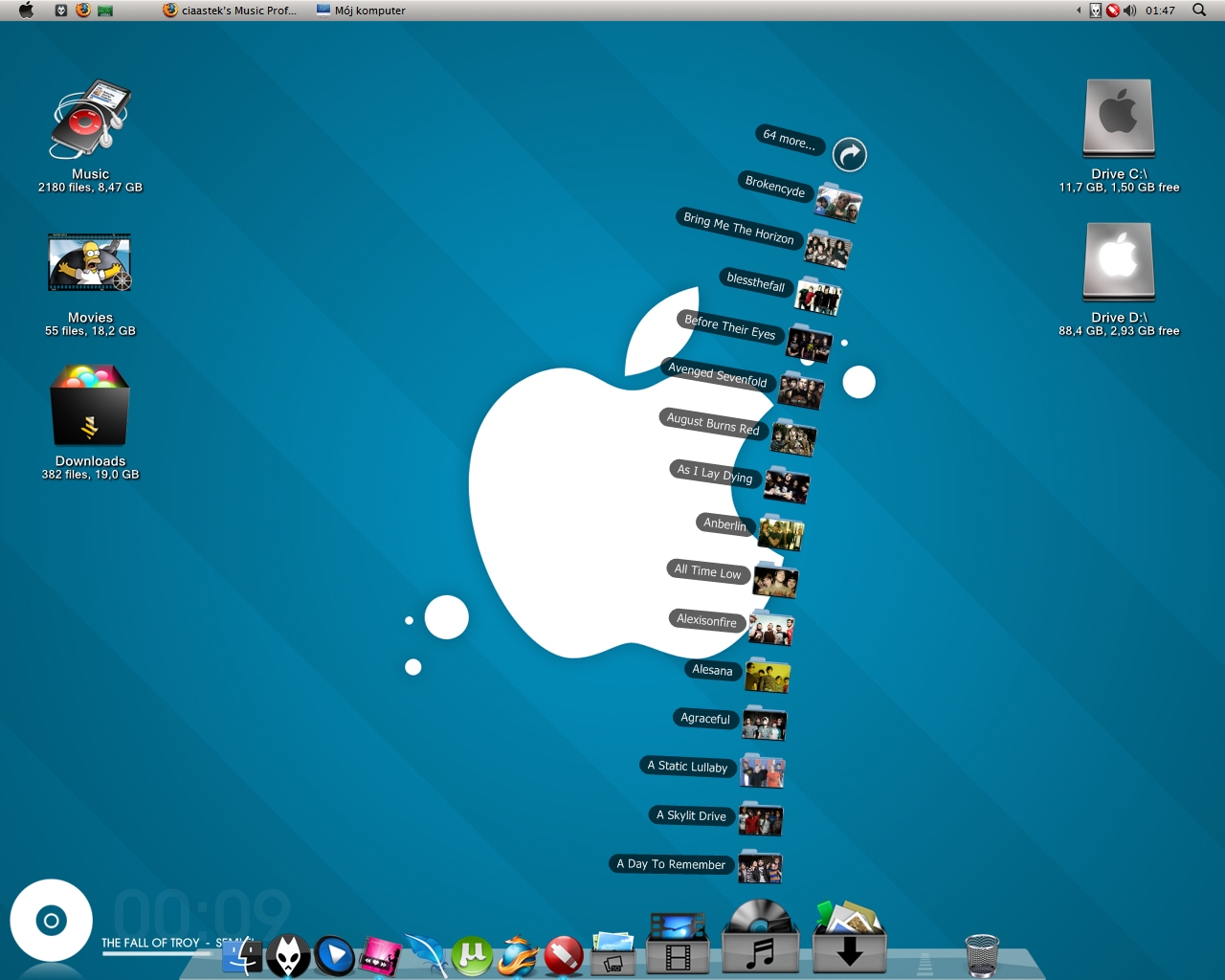Launch uTorrent from the dock
The height and width of the screenshot is (980, 1225).
tap(472, 955)
